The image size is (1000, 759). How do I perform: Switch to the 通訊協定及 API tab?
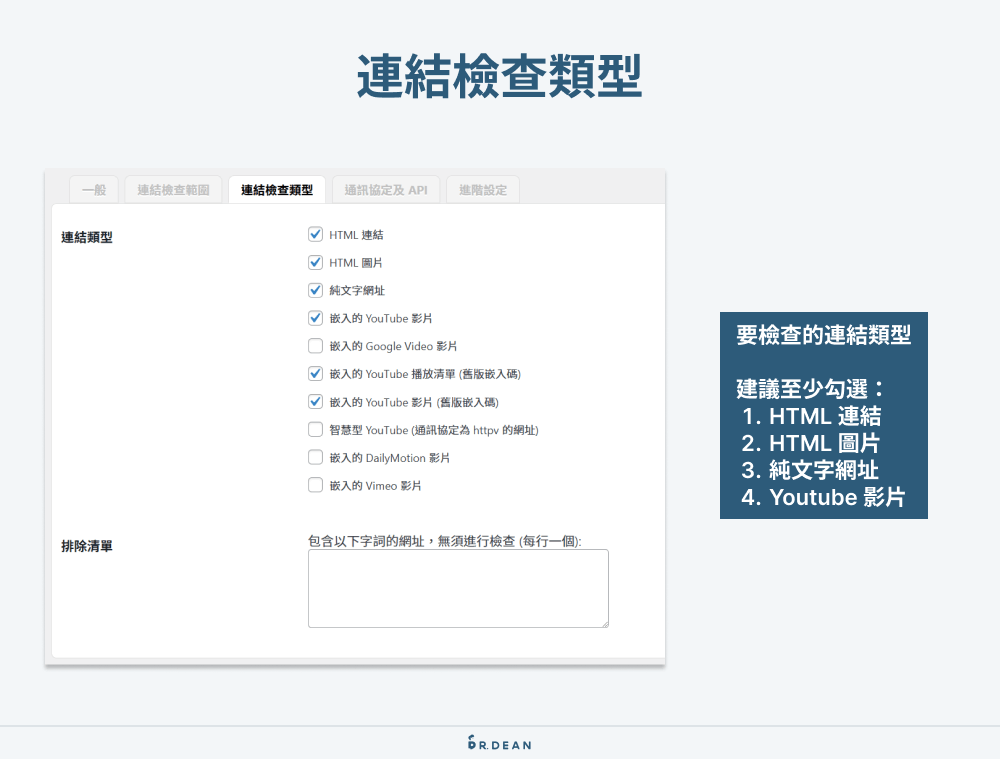point(385,189)
